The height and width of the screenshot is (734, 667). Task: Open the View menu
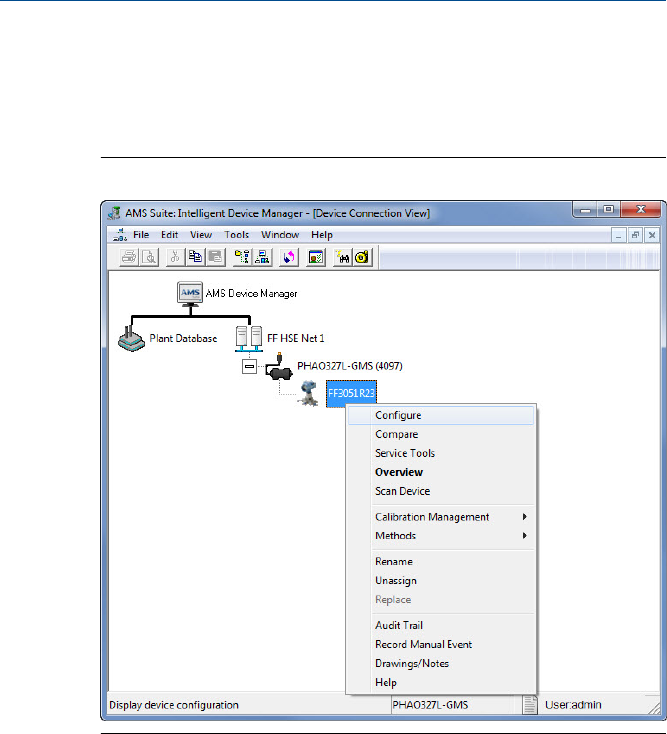[x=201, y=235]
